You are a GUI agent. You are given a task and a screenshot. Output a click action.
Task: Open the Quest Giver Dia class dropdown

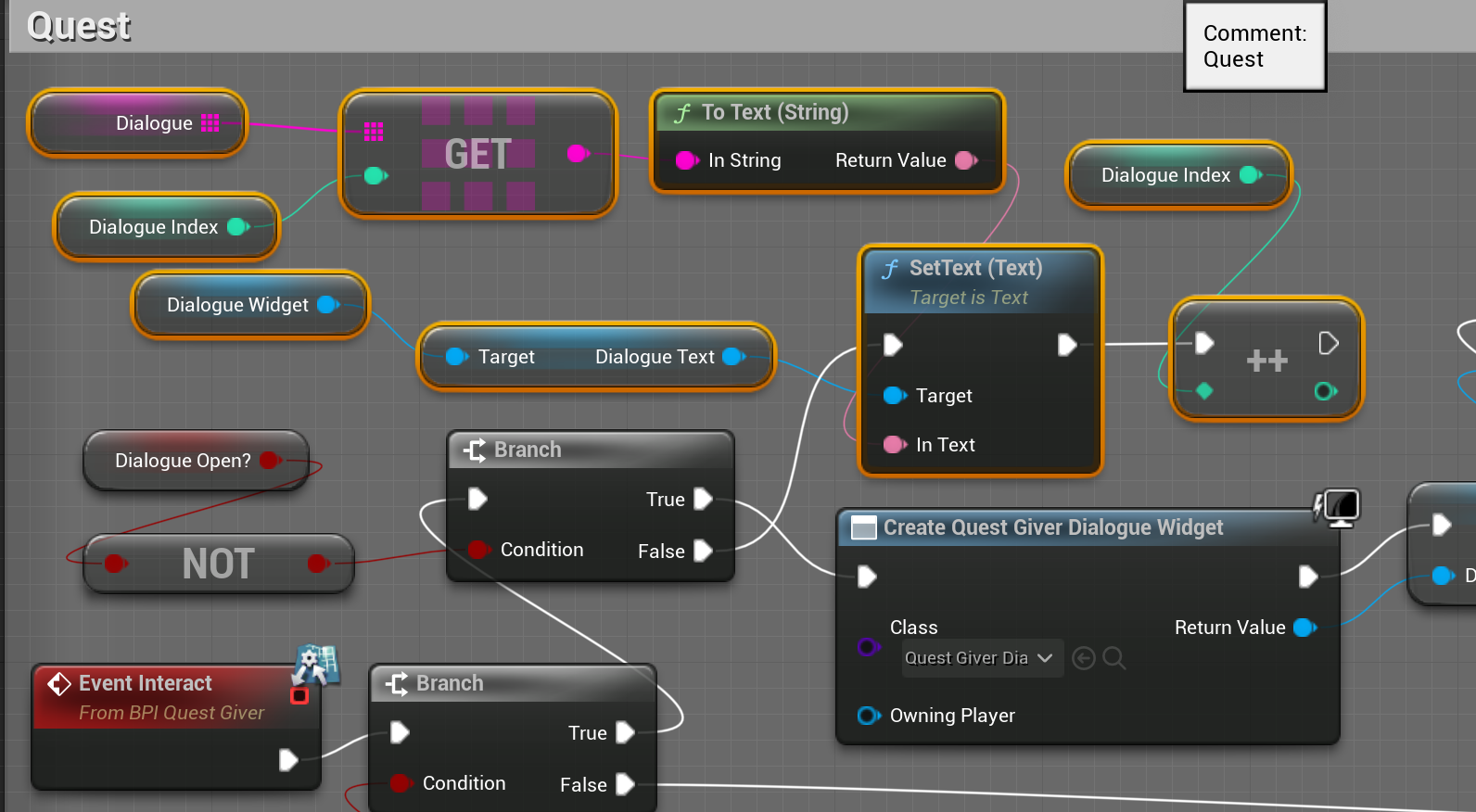982,658
